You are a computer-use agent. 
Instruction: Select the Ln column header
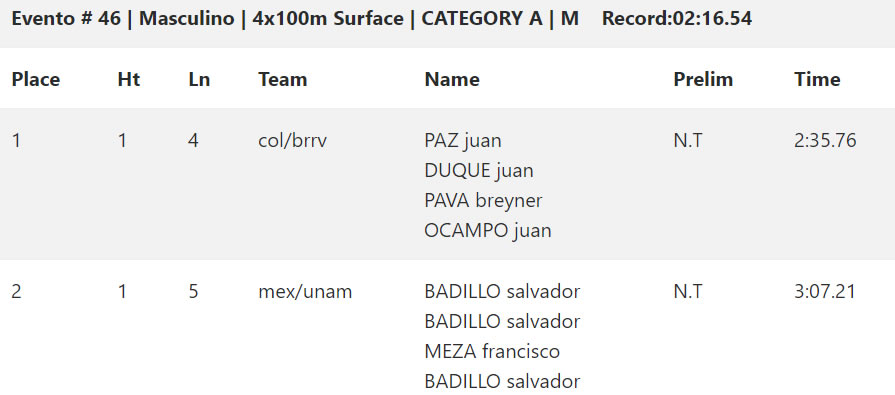[199, 79]
